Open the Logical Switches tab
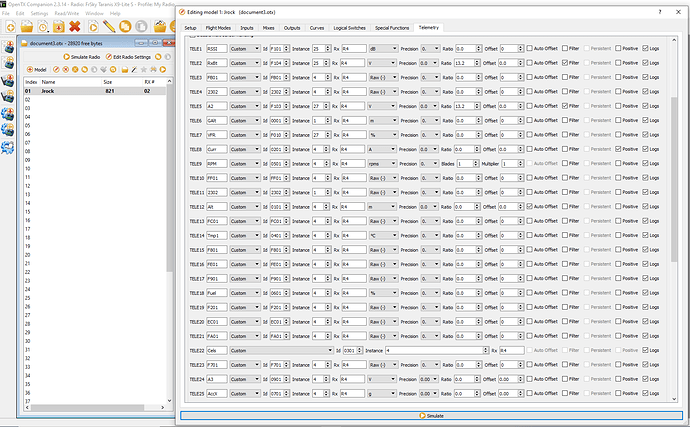690x427 pixels. [349, 28]
